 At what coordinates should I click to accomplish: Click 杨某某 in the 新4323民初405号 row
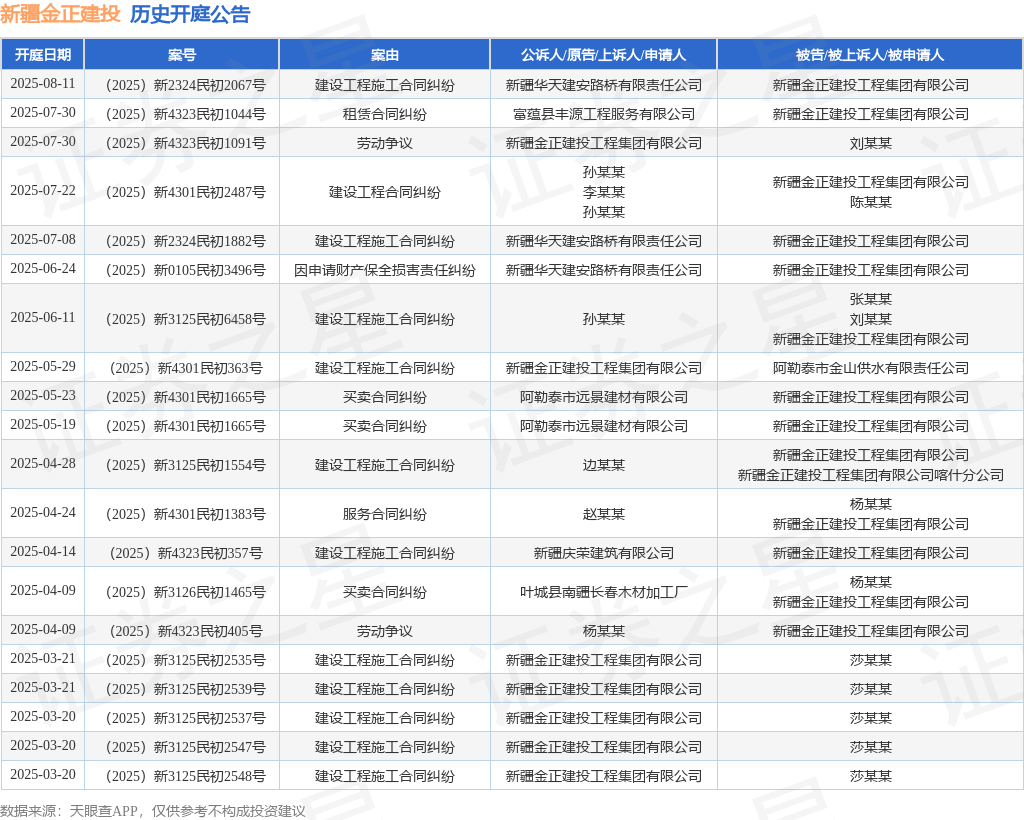pos(603,631)
